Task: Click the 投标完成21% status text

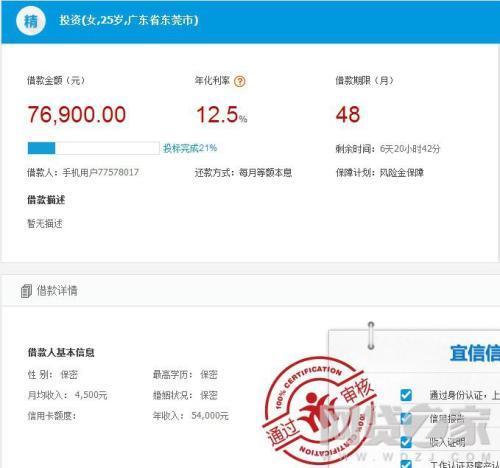Action: pos(190,148)
